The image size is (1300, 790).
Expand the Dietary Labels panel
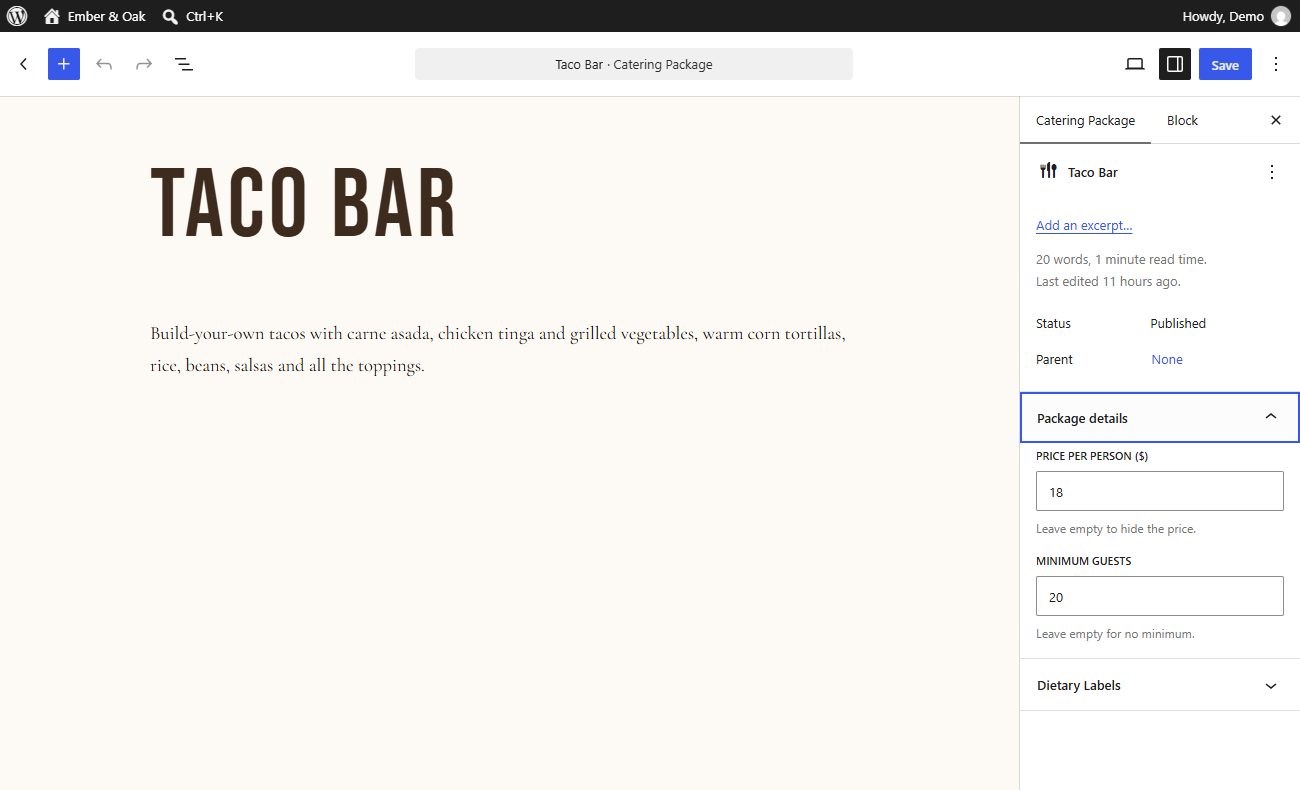pos(1160,686)
